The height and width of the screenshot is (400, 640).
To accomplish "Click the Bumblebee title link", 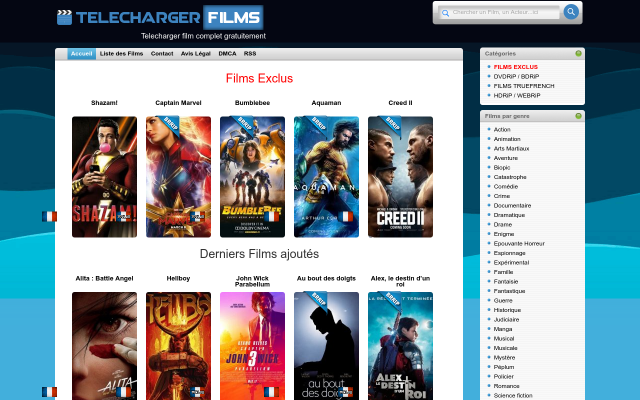I will click(252, 103).
